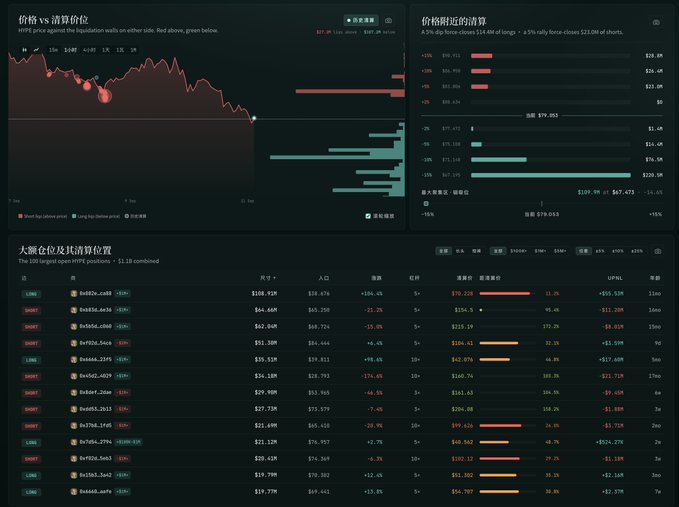
Task: Click wallet avatar for 0x15b3…3a42
Action: coord(74,475)
